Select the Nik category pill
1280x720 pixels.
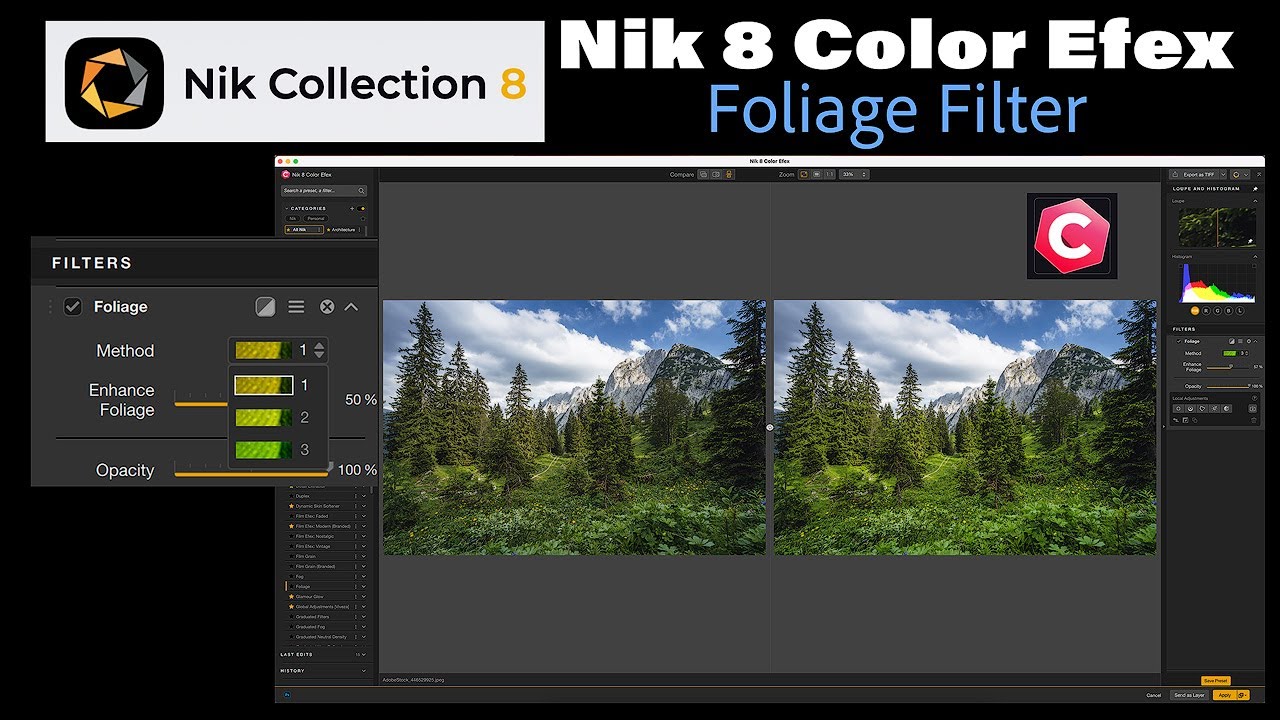point(292,218)
